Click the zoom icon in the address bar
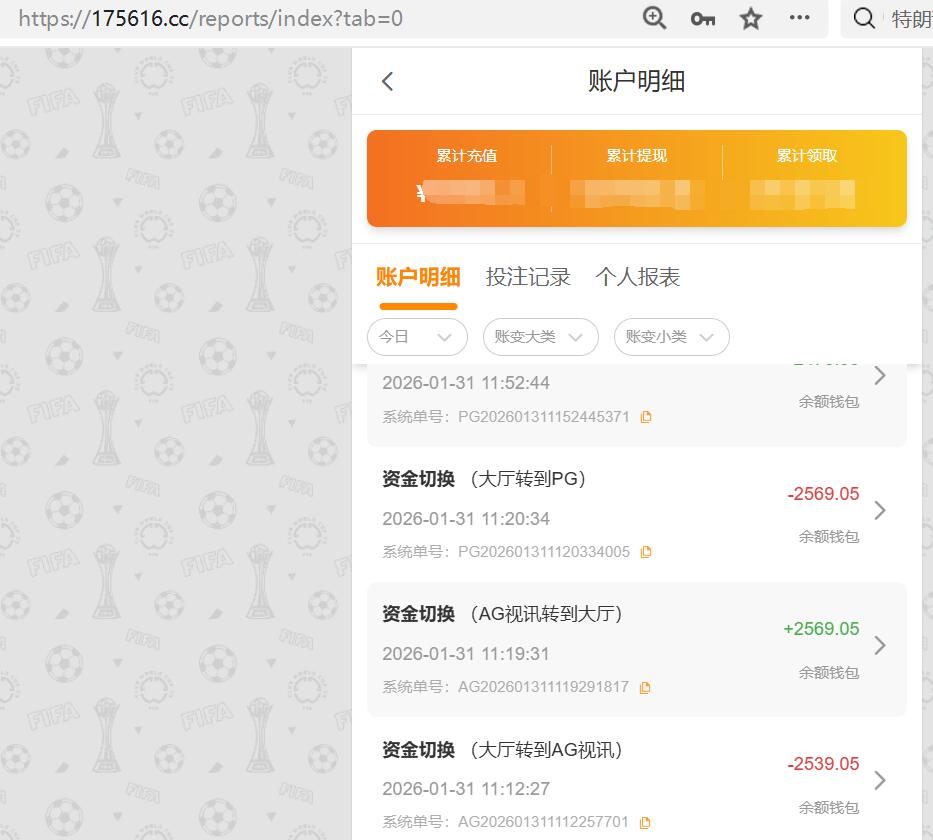Image resolution: width=933 pixels, height=840 pixels. [x=654, y=18]
